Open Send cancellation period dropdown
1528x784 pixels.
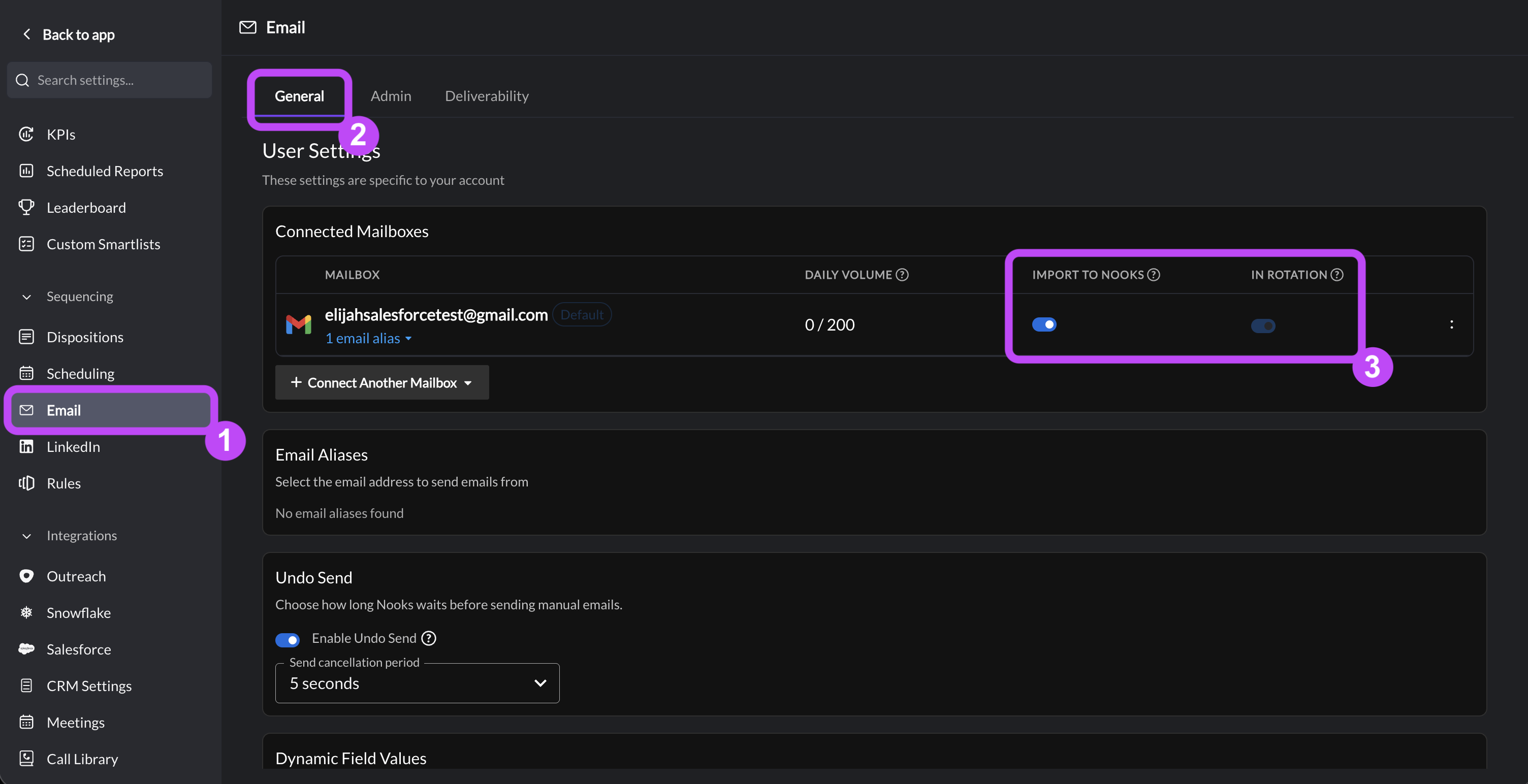[417, 683]
